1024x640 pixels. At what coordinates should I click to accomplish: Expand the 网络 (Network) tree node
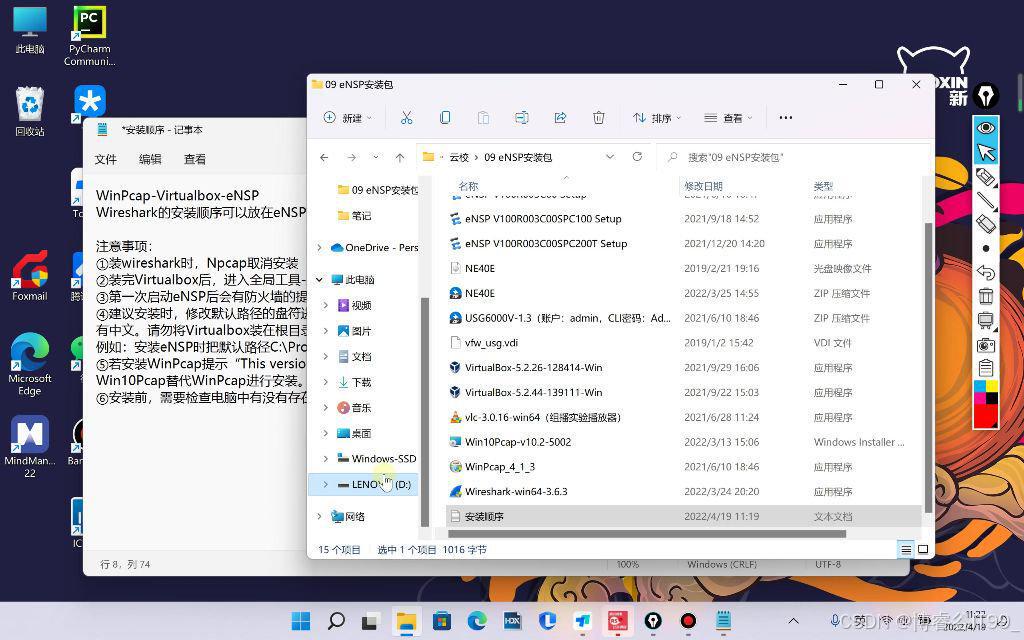[319, 517]
